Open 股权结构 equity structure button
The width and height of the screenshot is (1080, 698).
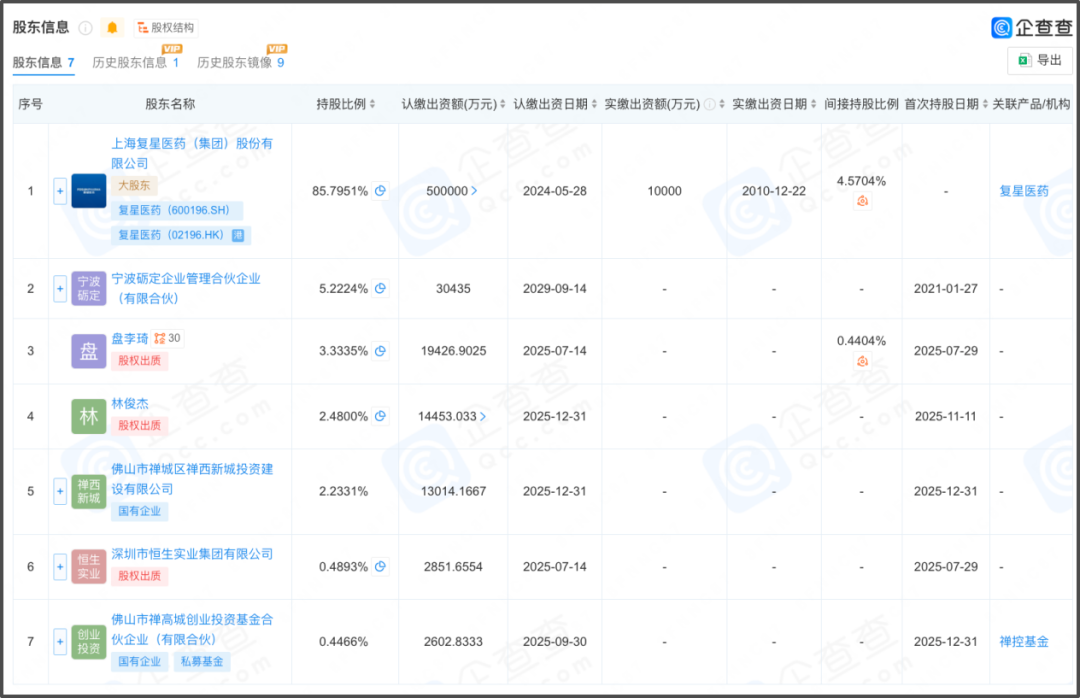tap(166, 27)
